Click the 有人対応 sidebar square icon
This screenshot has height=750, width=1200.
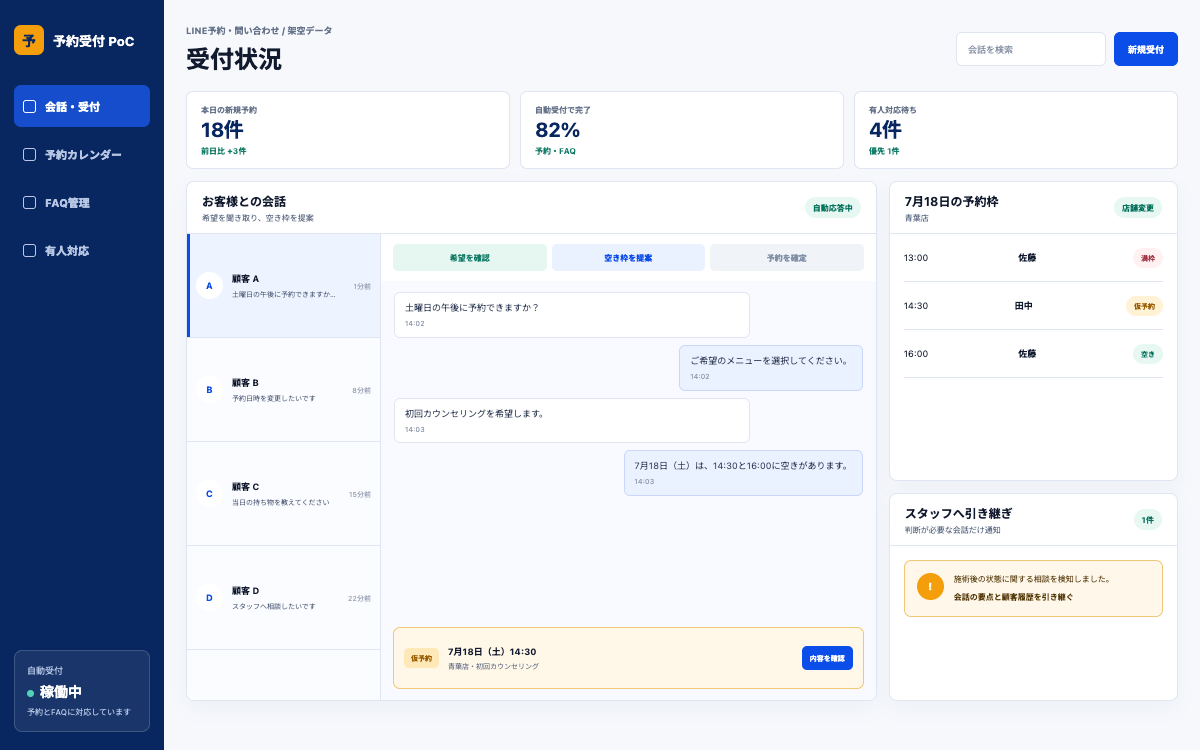click(29, 250)
